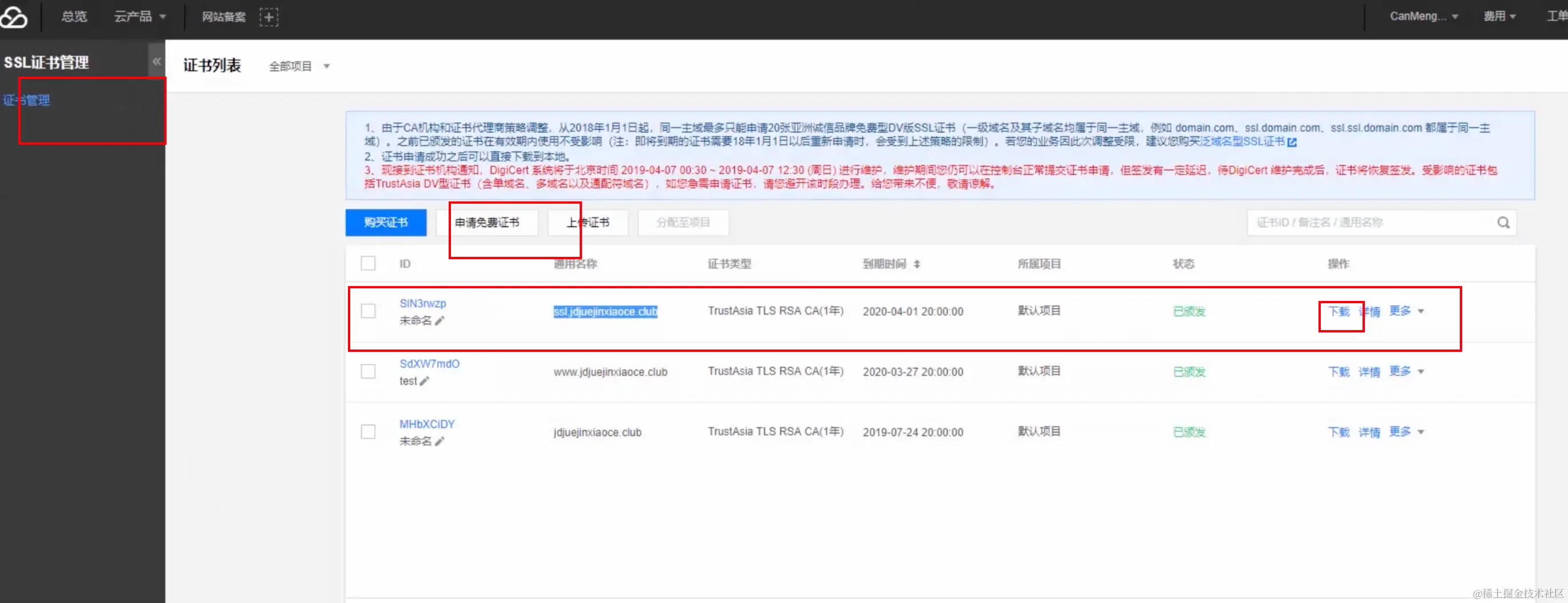Image resolution: width=1568 pixels, height=603 pixels.
Task: Click the www.jdjuejinxiaoce.club domain text
Action: (610, 372)
